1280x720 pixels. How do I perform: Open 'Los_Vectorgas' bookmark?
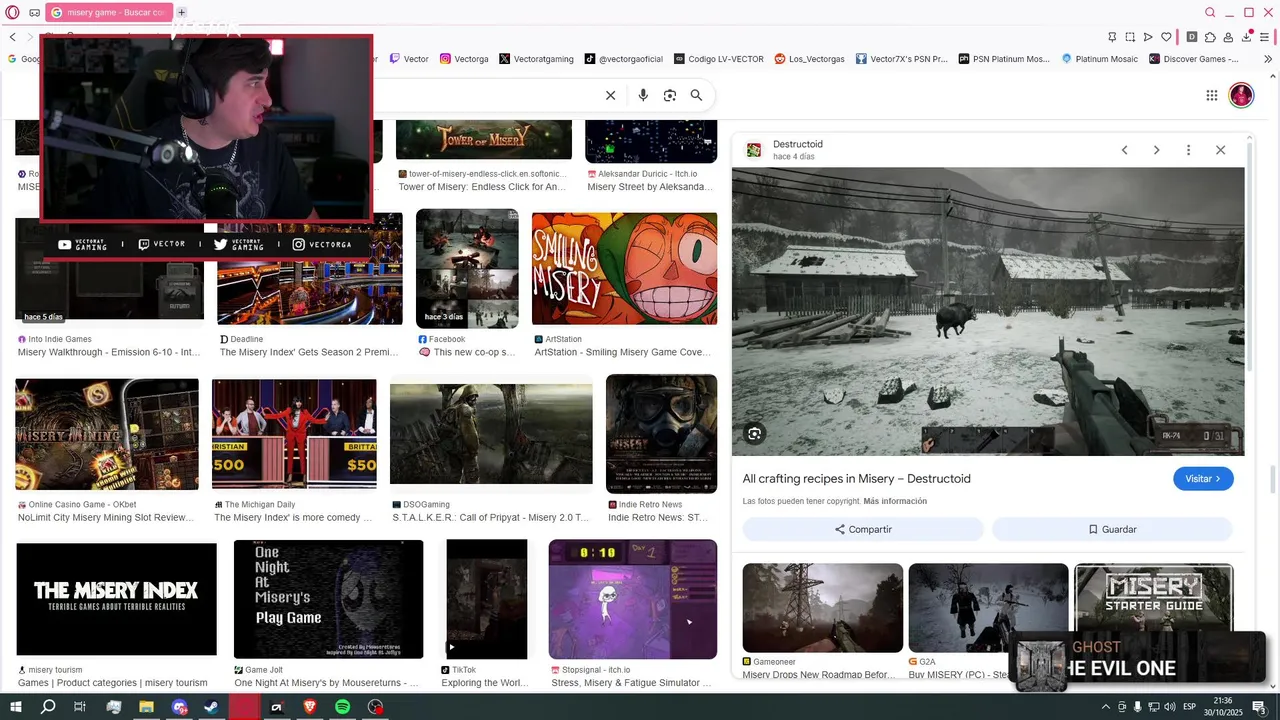point(810,59)
